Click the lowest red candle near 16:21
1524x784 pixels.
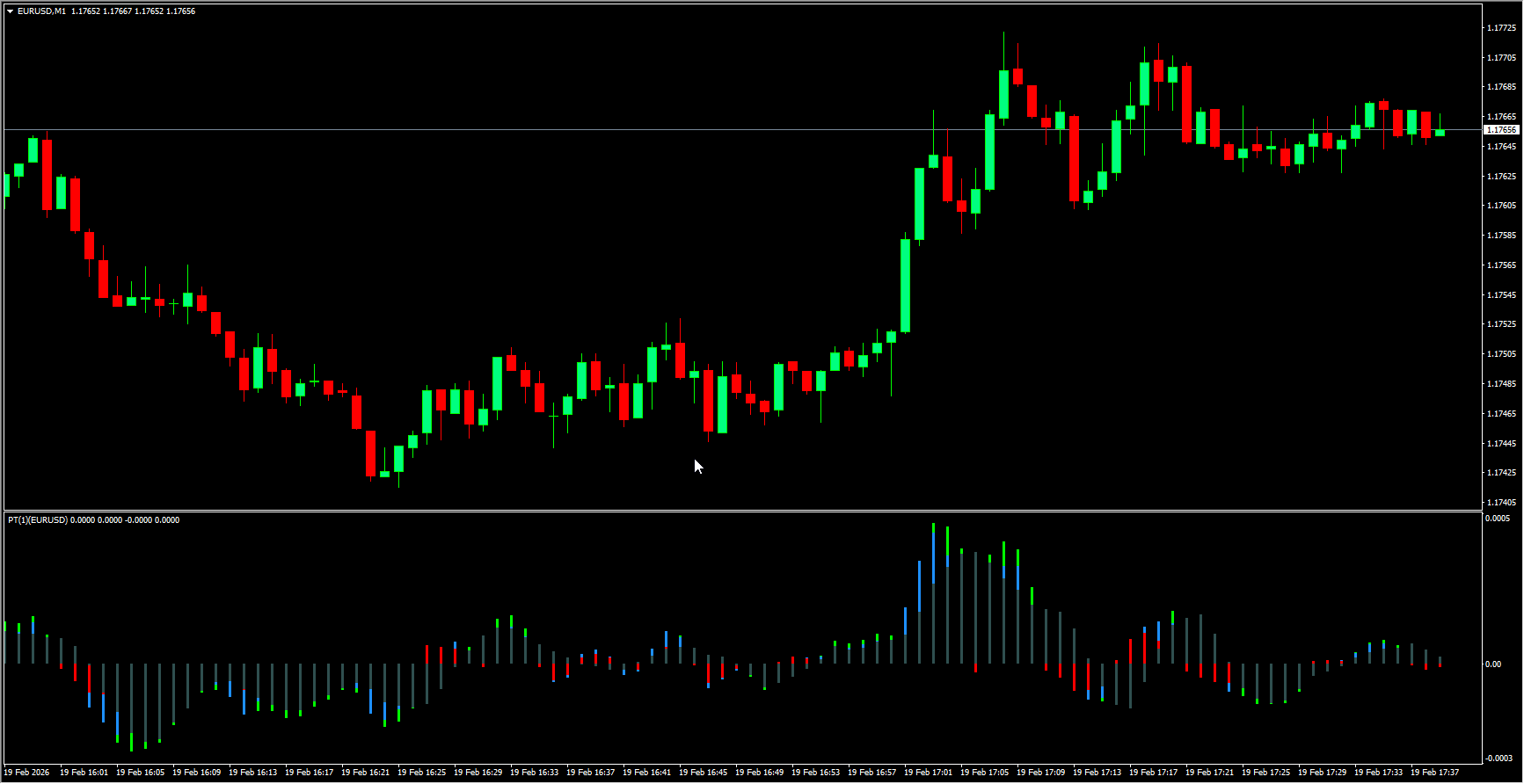tap(371, 454)
